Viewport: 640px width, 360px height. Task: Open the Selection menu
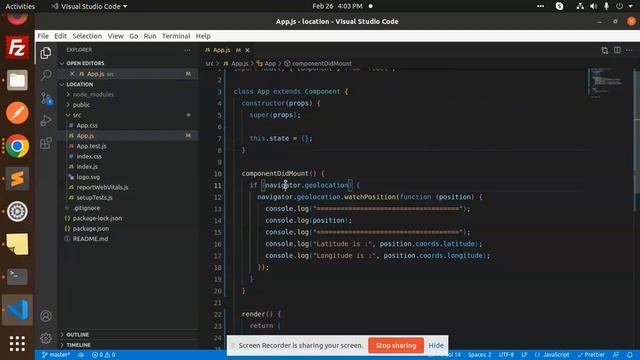(x=87, y=36)
